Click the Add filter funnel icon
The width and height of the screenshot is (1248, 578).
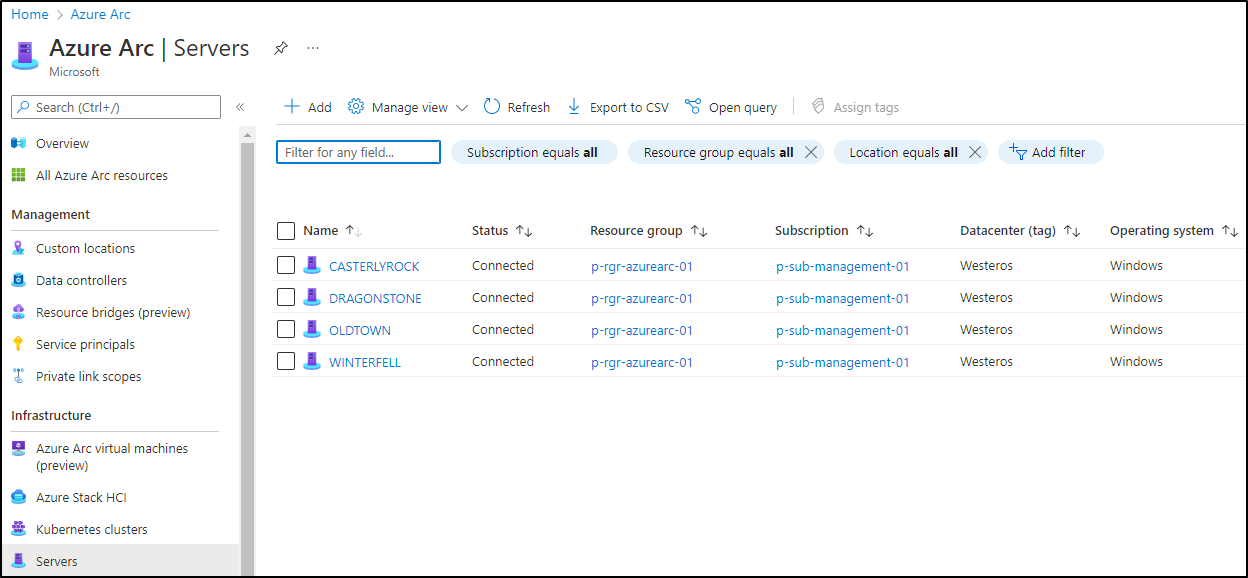(1018, 152)
